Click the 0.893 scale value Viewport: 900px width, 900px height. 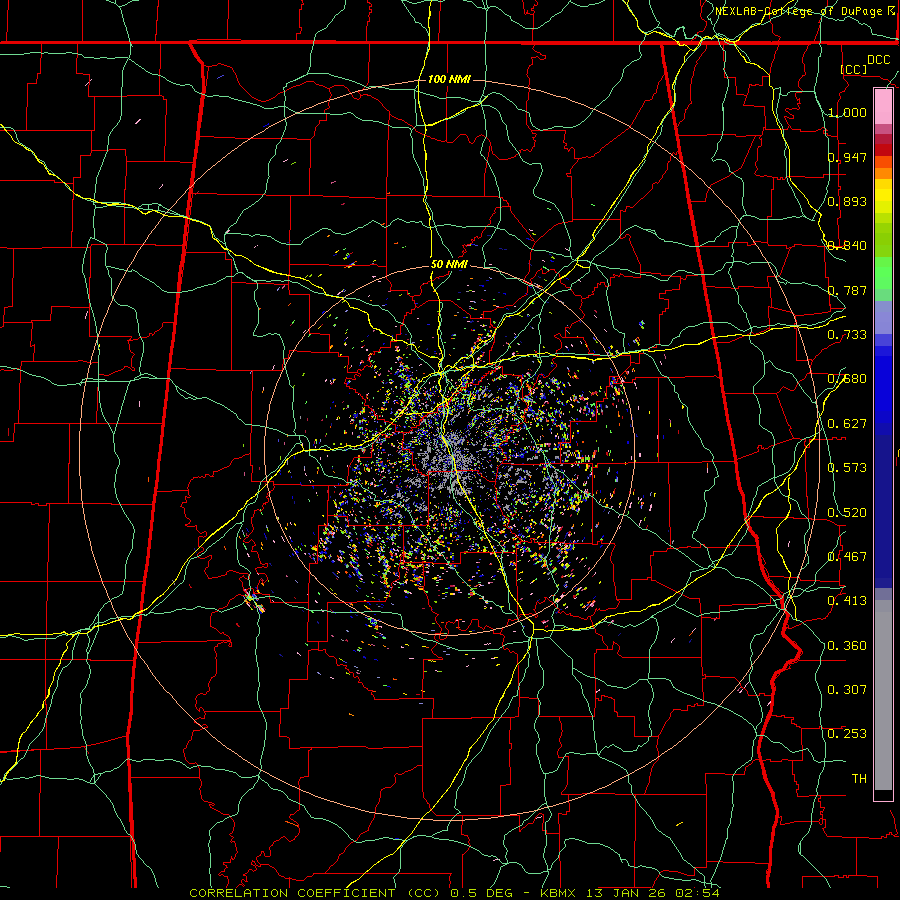pyautogui.click(x=847, y=201)
